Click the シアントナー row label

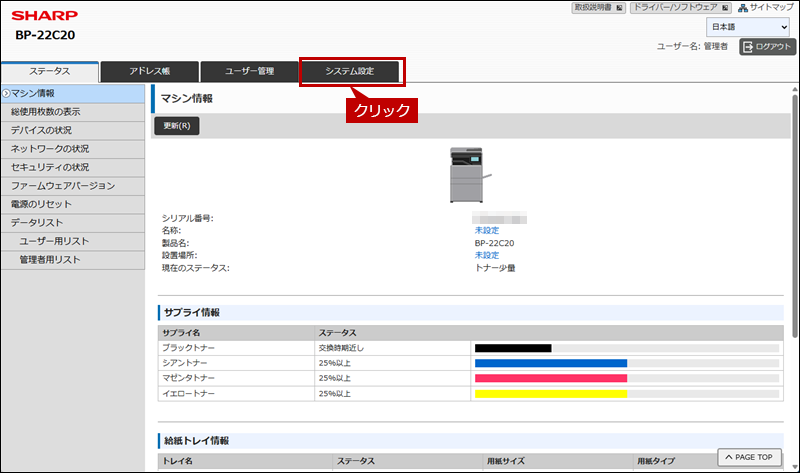tap(185, 363)
